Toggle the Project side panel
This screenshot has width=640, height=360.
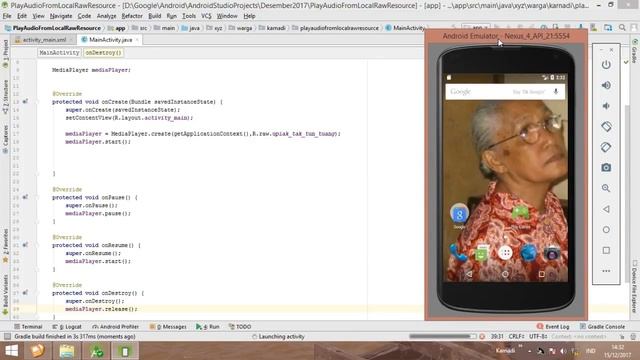coord(5,53)
